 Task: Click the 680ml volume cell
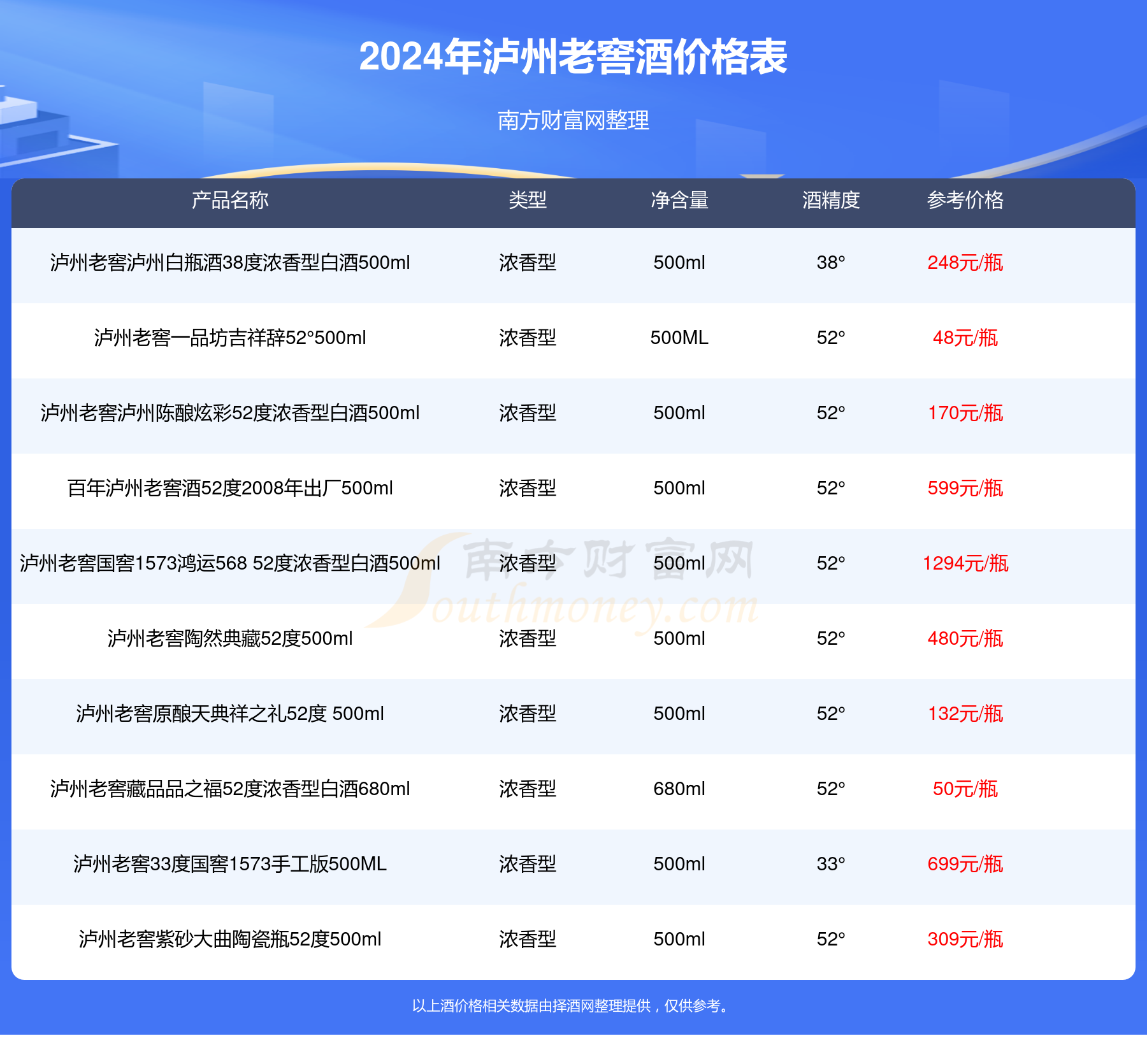tap(679, 789)
